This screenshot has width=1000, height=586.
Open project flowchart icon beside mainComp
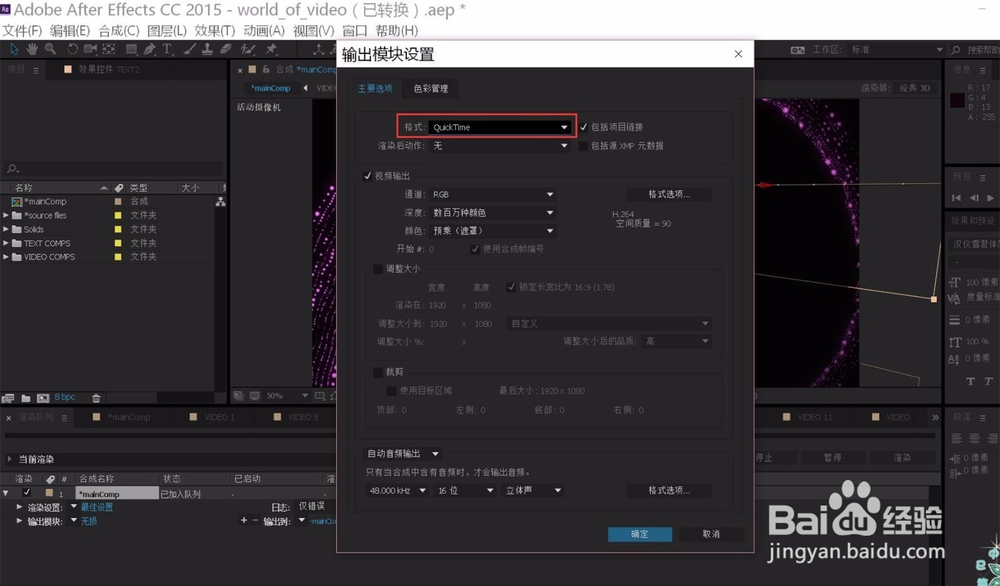tap(220, 201)
